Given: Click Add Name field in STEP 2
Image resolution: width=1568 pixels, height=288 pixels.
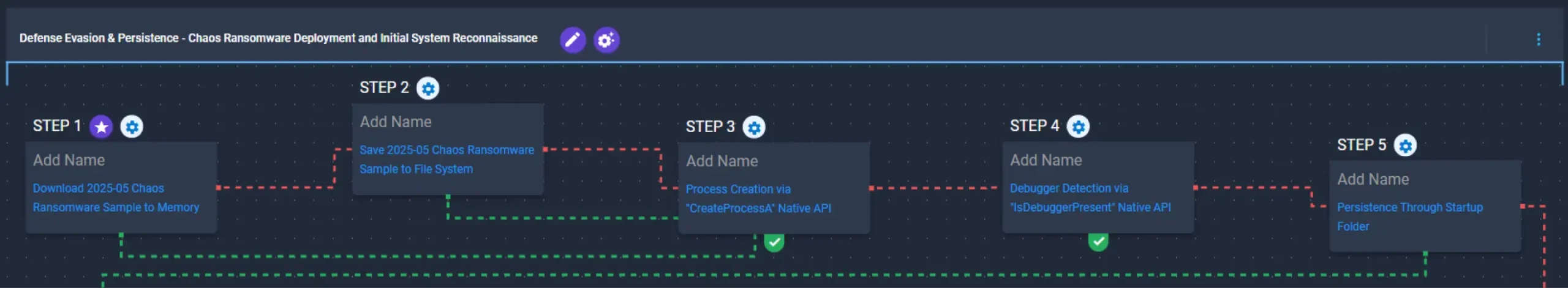Looking at the screenshot, I should (x=396, y=122).
